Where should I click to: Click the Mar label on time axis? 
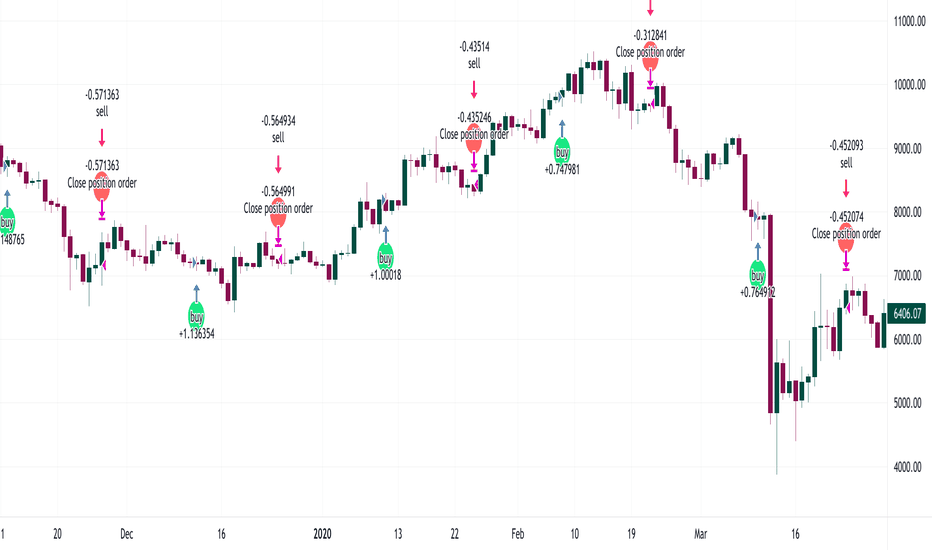(701, 533)
